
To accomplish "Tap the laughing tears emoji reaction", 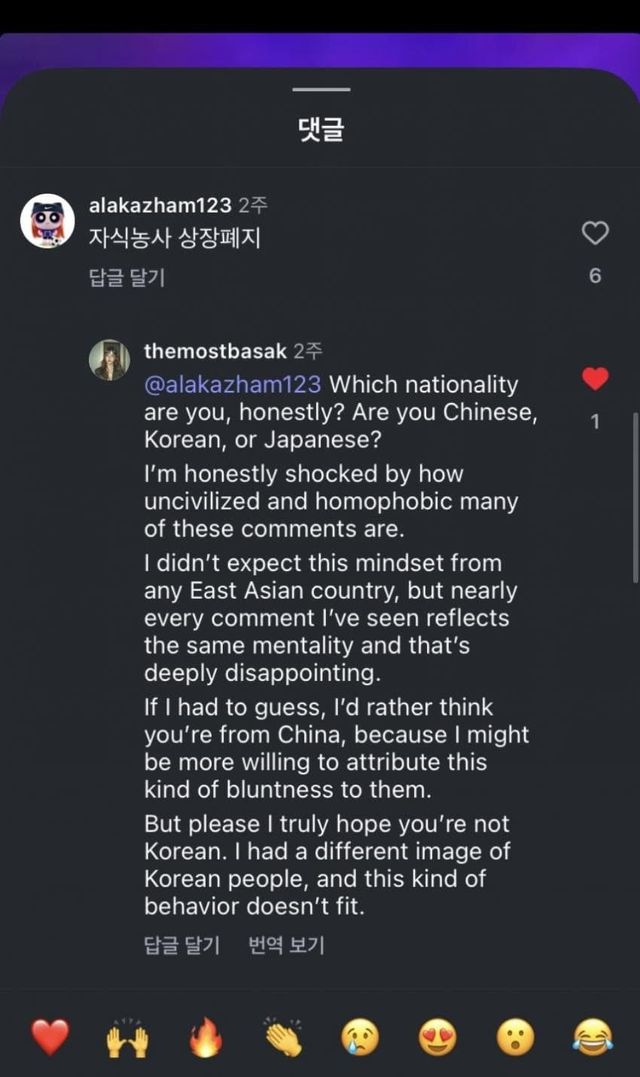I will tap(594, 1038).
